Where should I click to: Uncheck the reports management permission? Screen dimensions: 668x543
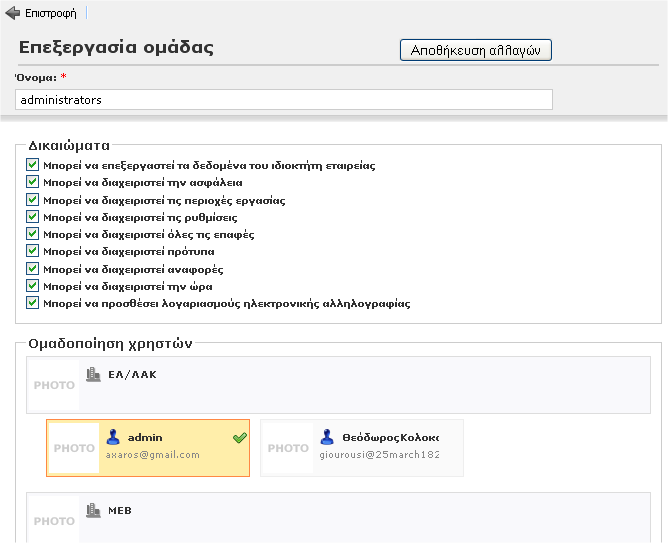point(34,269)
